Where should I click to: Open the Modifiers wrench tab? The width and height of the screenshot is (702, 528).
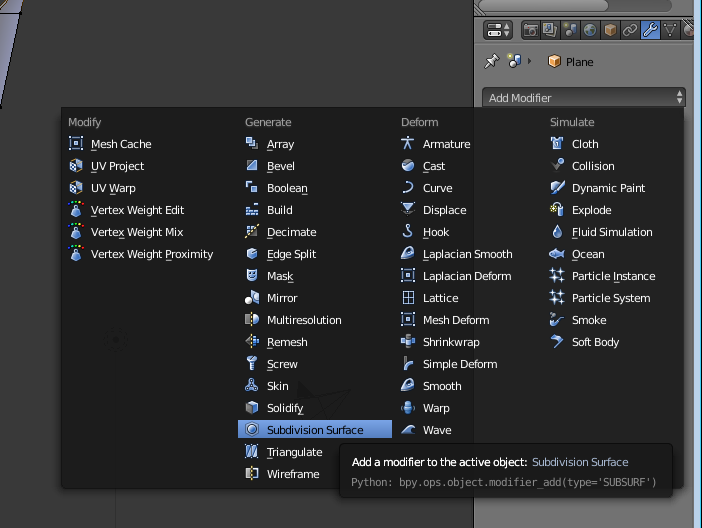click(650, 30)
